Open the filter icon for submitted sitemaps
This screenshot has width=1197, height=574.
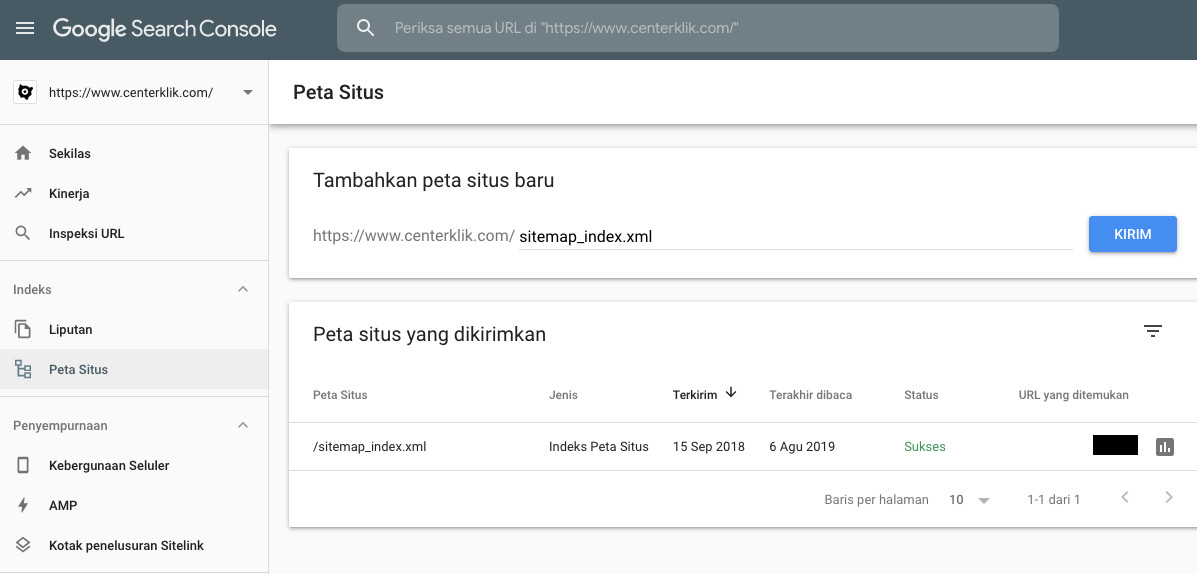tap(1153, 331)
